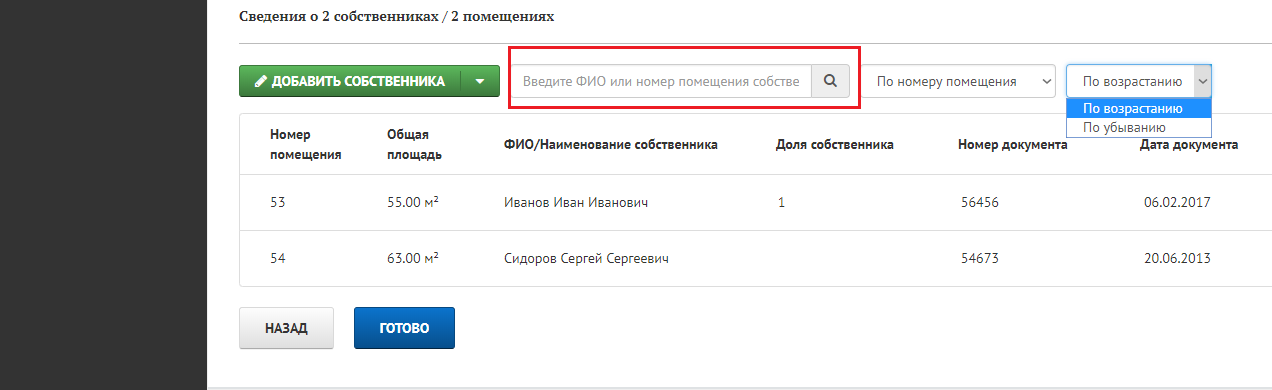Click the ГОТОВО button
The image size is (1272, 390).
point(404,328)
